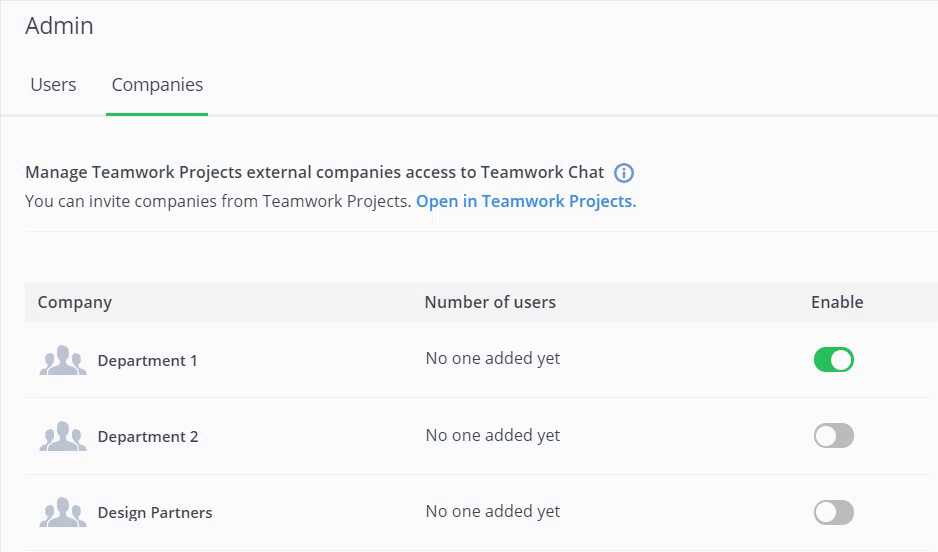Switch to the Users tab
This screenshot has width=938, height=552.
click(53, 85)
